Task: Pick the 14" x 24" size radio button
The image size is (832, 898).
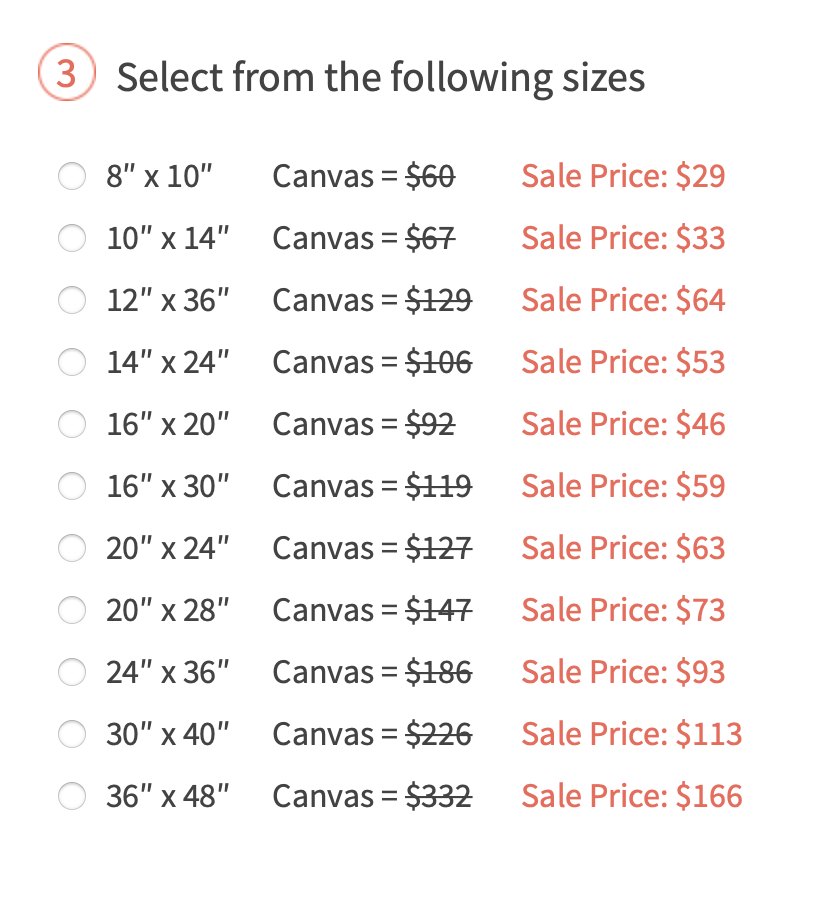Action: coord(72,363)
